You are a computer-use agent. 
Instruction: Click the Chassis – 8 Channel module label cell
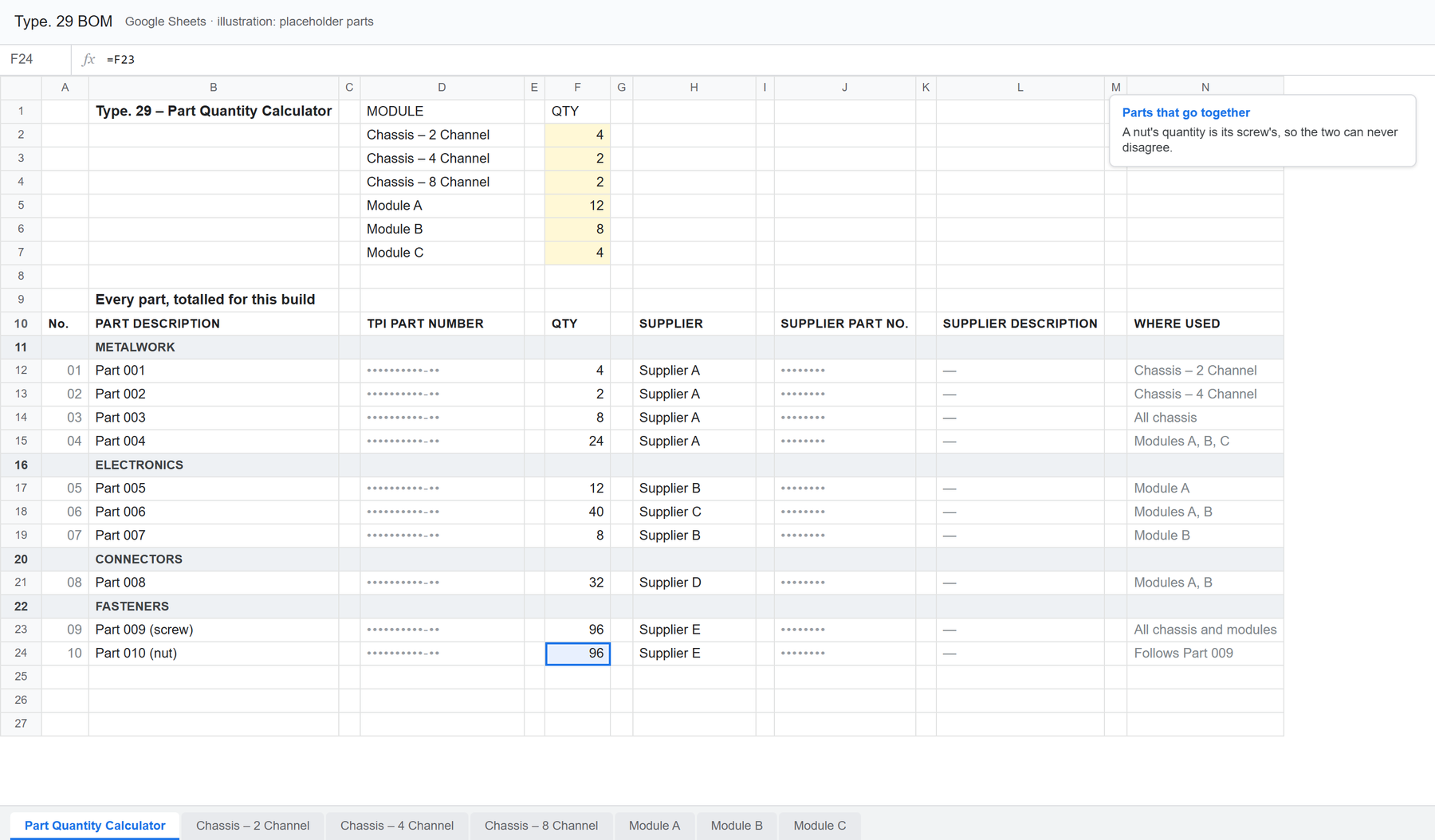[x=442, y=182]
